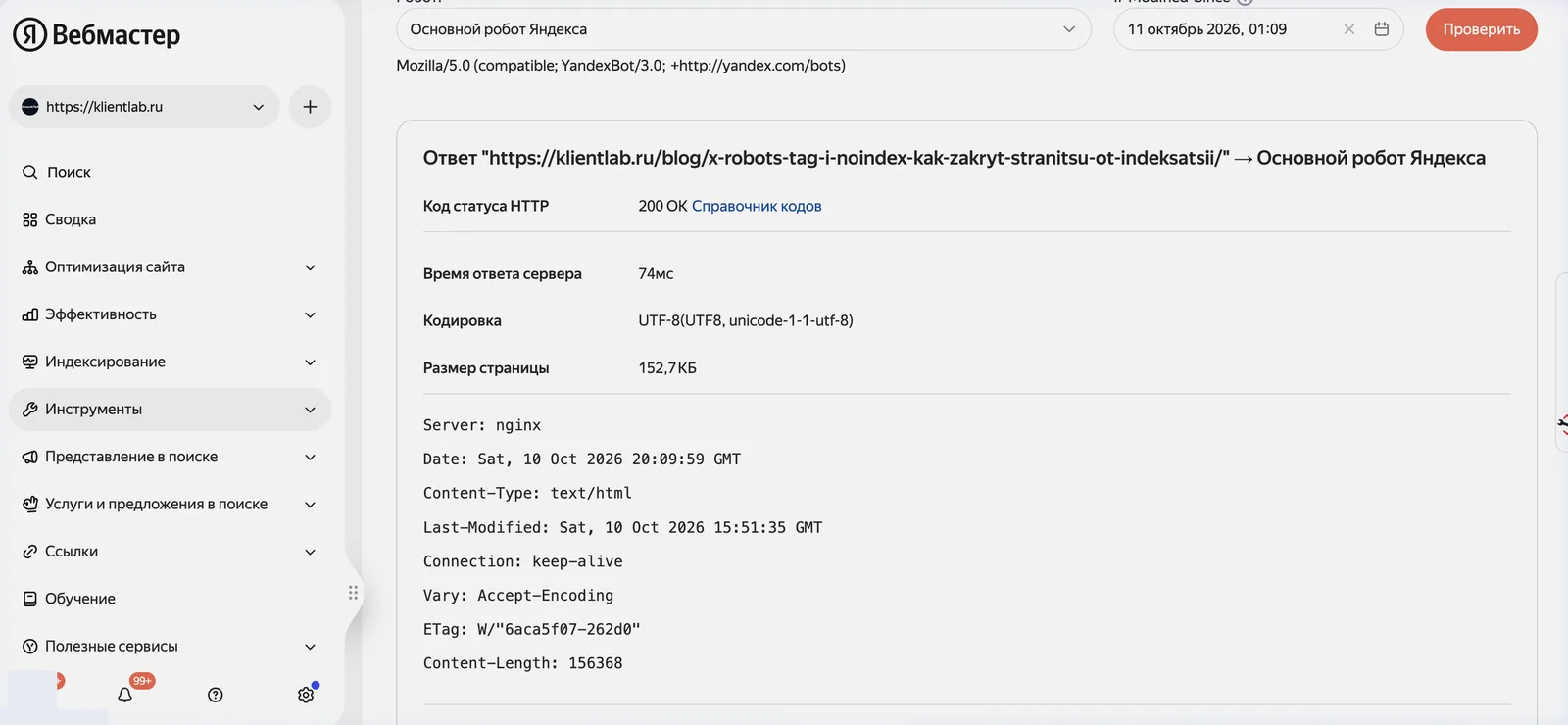Click the Сводка grid icon
Screen dimensions: 1568x725
30,219
